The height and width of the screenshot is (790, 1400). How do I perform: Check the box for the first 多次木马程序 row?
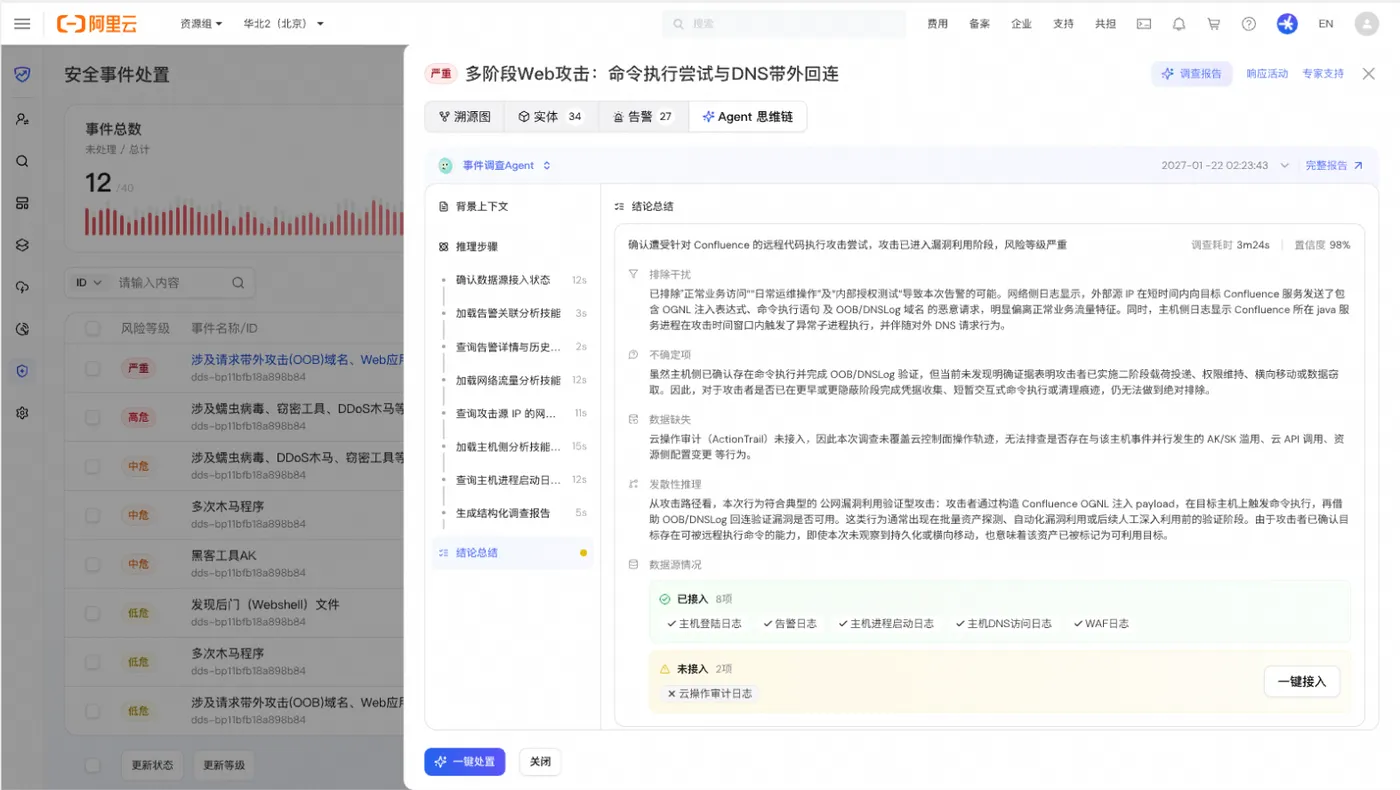93,515
